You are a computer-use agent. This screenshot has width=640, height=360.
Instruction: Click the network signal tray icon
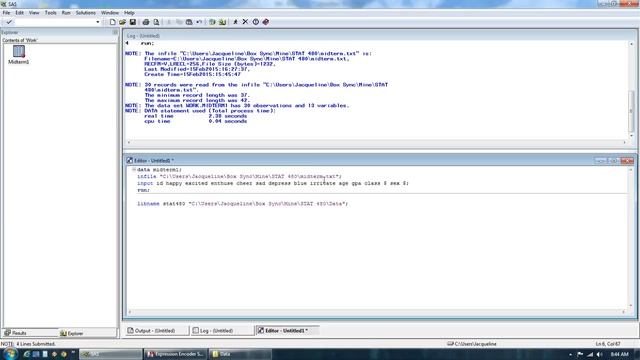pyautogui.click(x=590, y=354)
